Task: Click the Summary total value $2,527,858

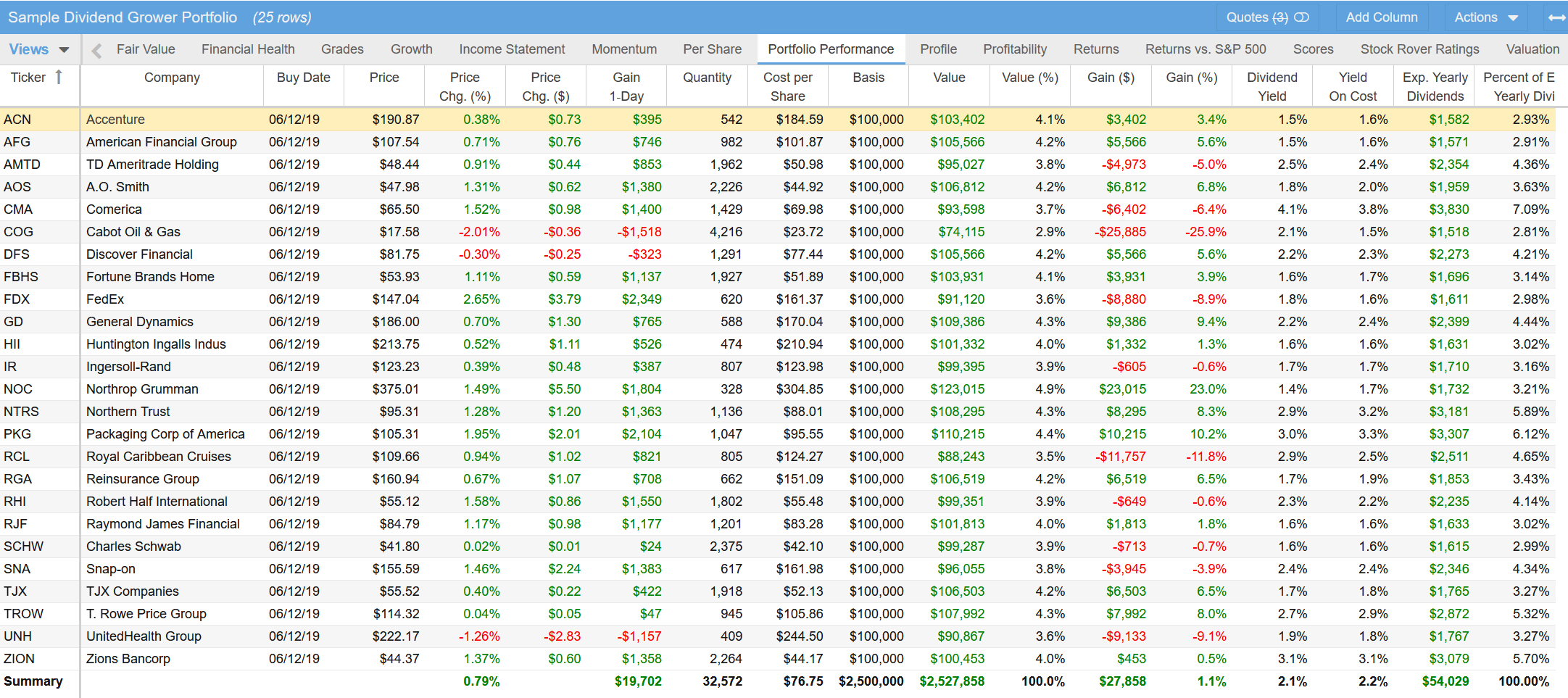Action: [952, 681]
